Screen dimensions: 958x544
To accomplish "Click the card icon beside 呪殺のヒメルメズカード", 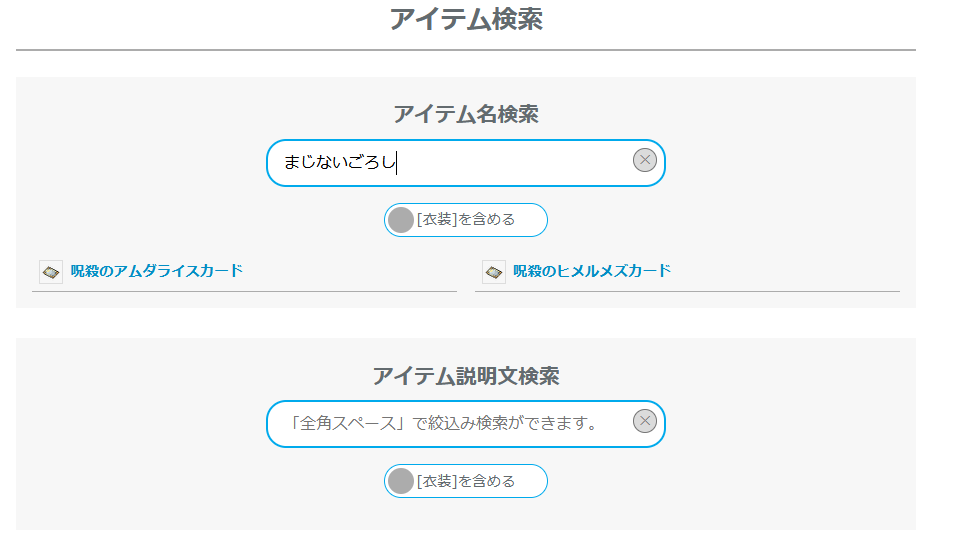I will coord(494,272).
